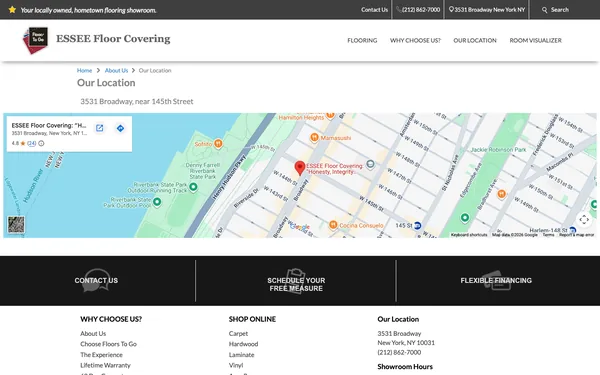This screenshot has width=600, height=375.
Task: Shop Laminate in footer
Action: [x=241, y=355]
